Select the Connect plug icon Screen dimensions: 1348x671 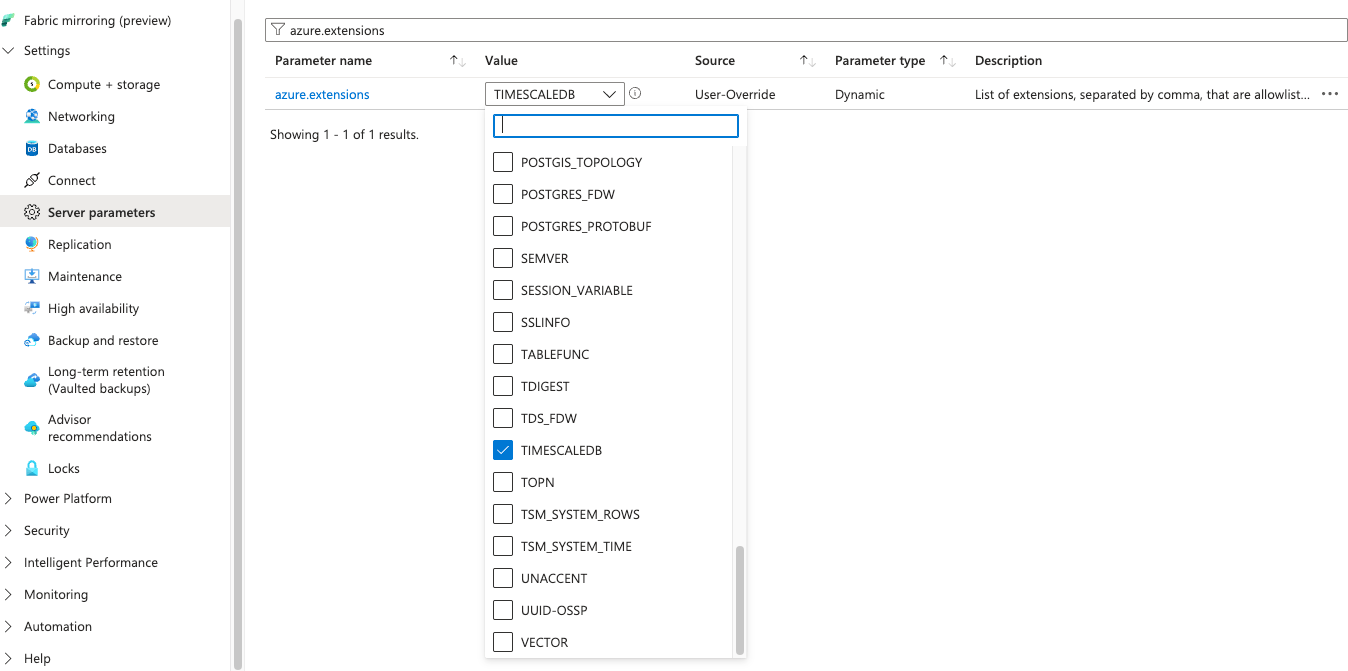31,181
